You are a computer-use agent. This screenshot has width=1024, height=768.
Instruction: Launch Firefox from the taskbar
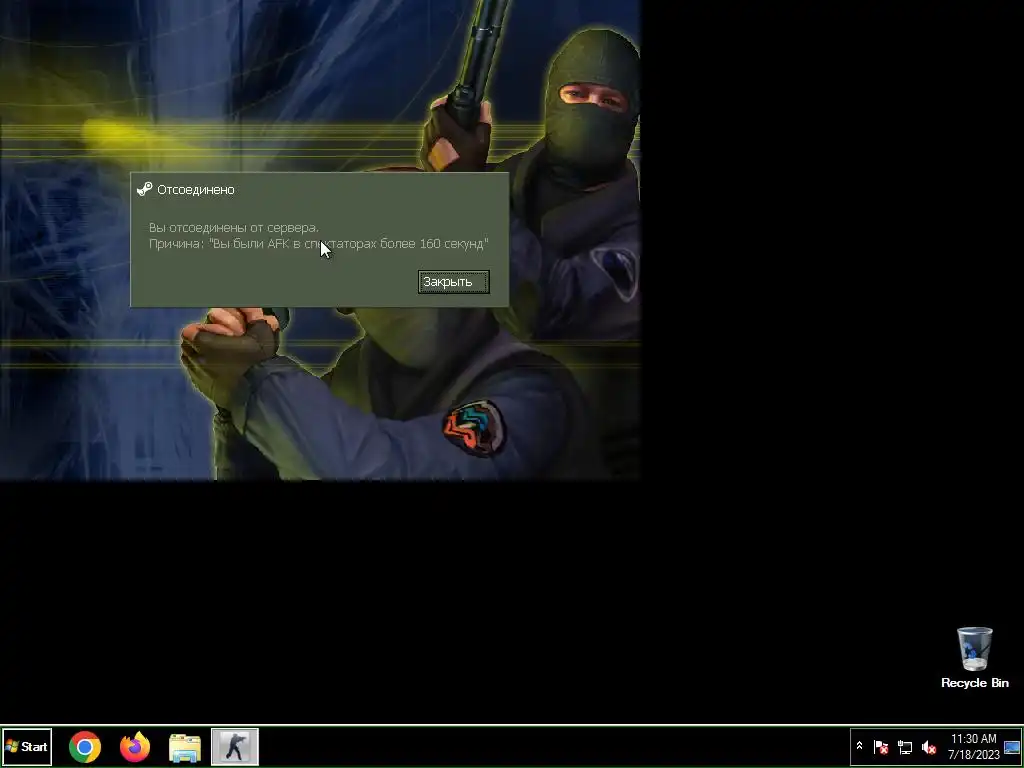(135, 747)
